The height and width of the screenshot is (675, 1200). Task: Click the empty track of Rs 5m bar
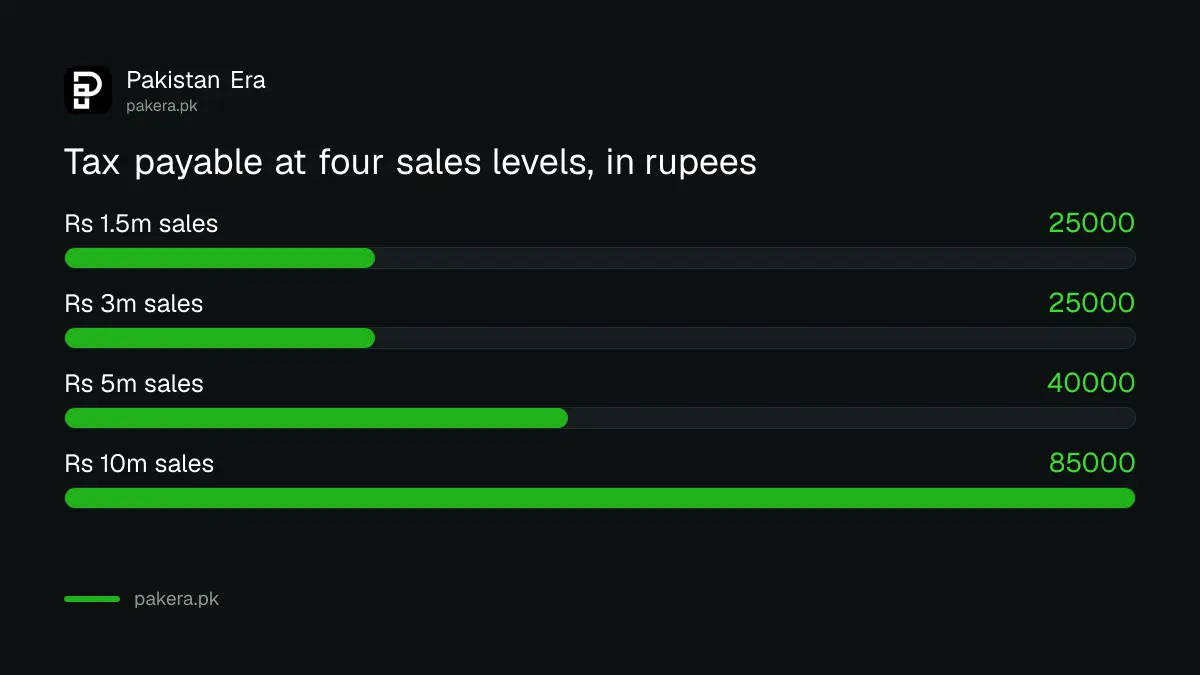(852, 418)
